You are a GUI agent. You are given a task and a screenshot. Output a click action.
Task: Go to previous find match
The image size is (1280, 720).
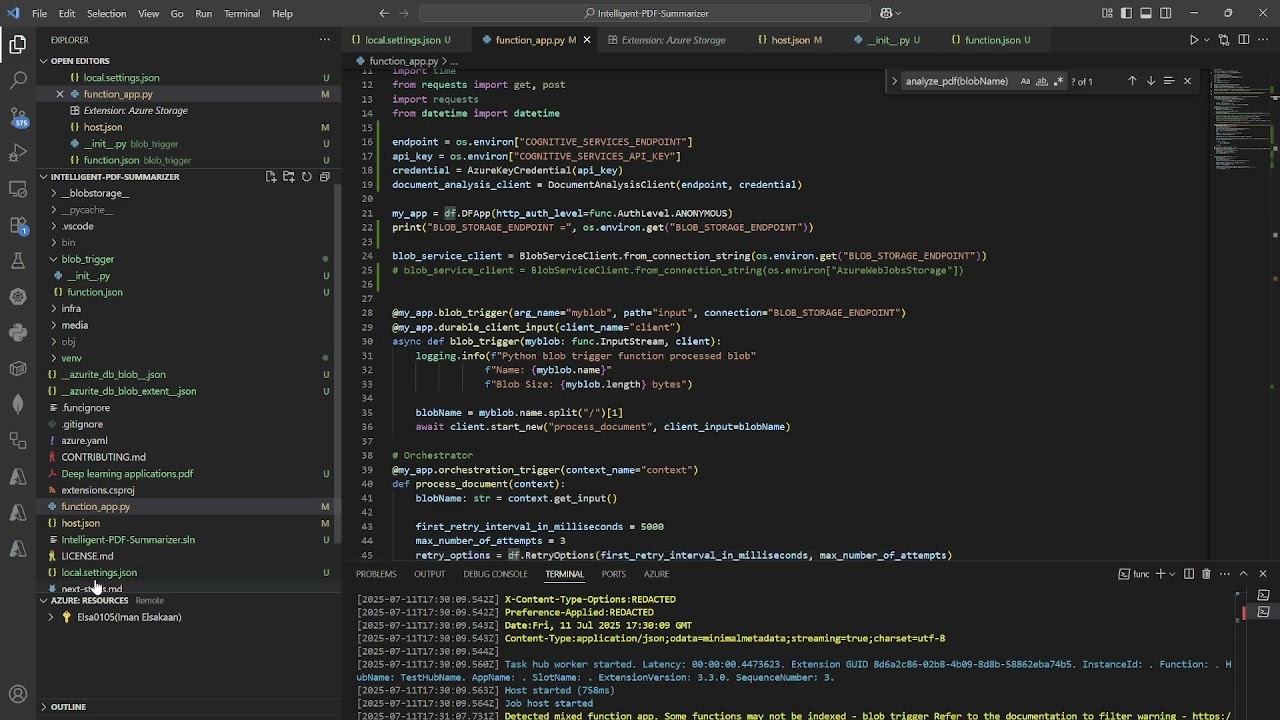[1132, 81]
